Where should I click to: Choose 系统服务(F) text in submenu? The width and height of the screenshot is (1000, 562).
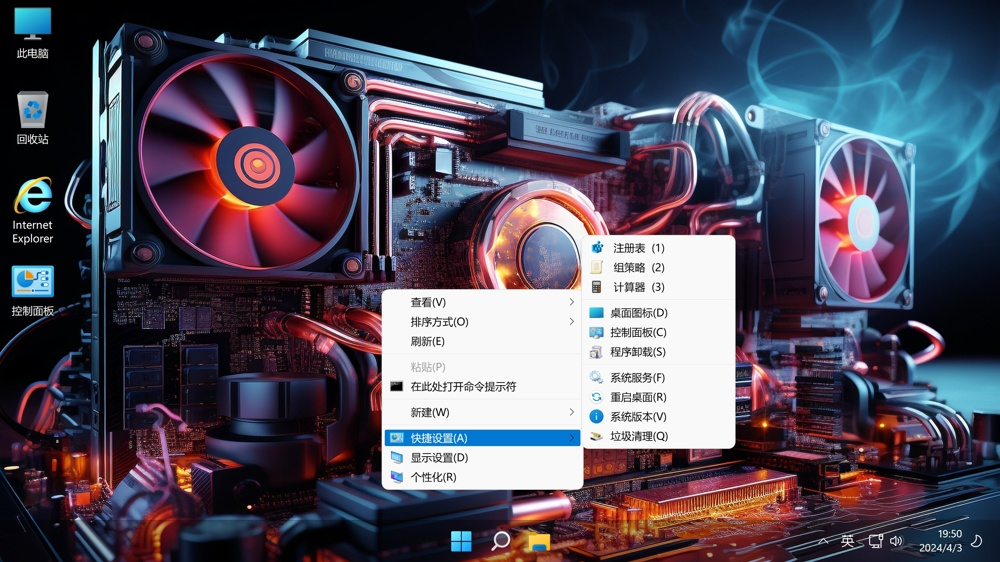coord(637,378)
